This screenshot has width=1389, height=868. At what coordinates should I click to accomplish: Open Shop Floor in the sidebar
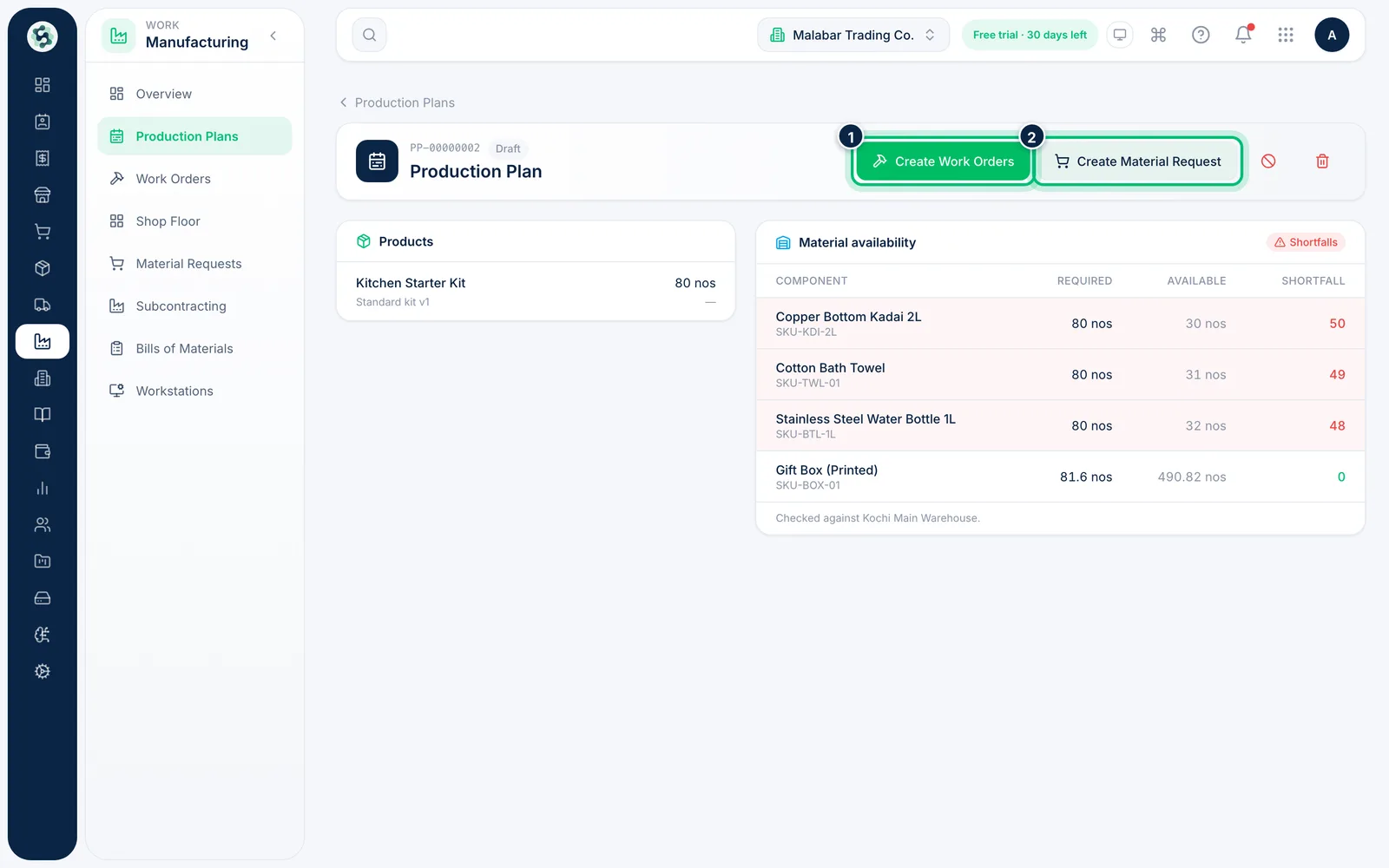194,221
